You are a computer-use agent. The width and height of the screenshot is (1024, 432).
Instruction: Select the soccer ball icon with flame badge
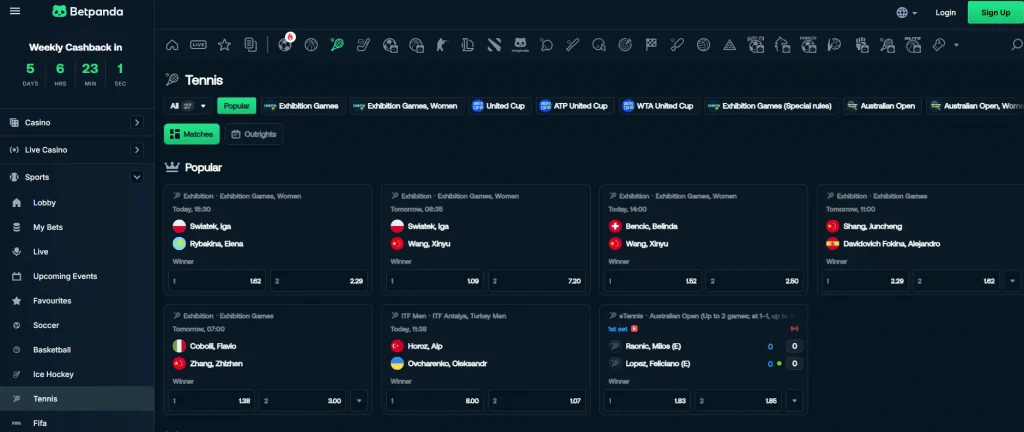285,45
